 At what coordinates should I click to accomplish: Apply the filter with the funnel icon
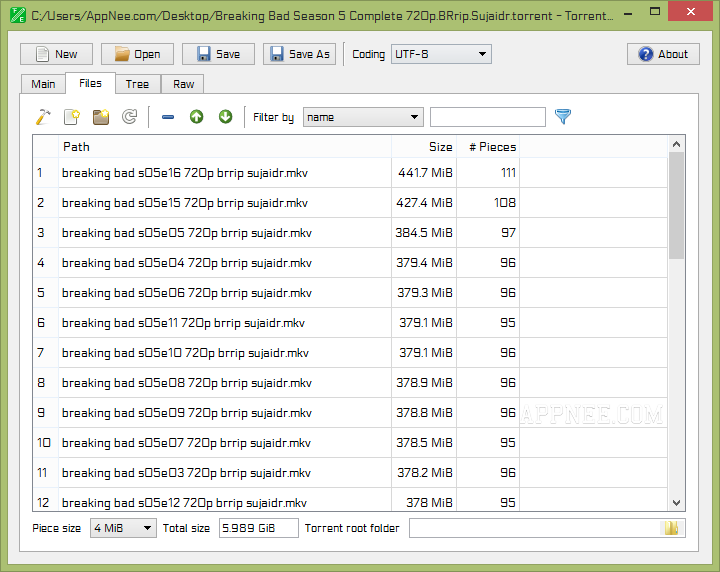[x=562, y=117]
